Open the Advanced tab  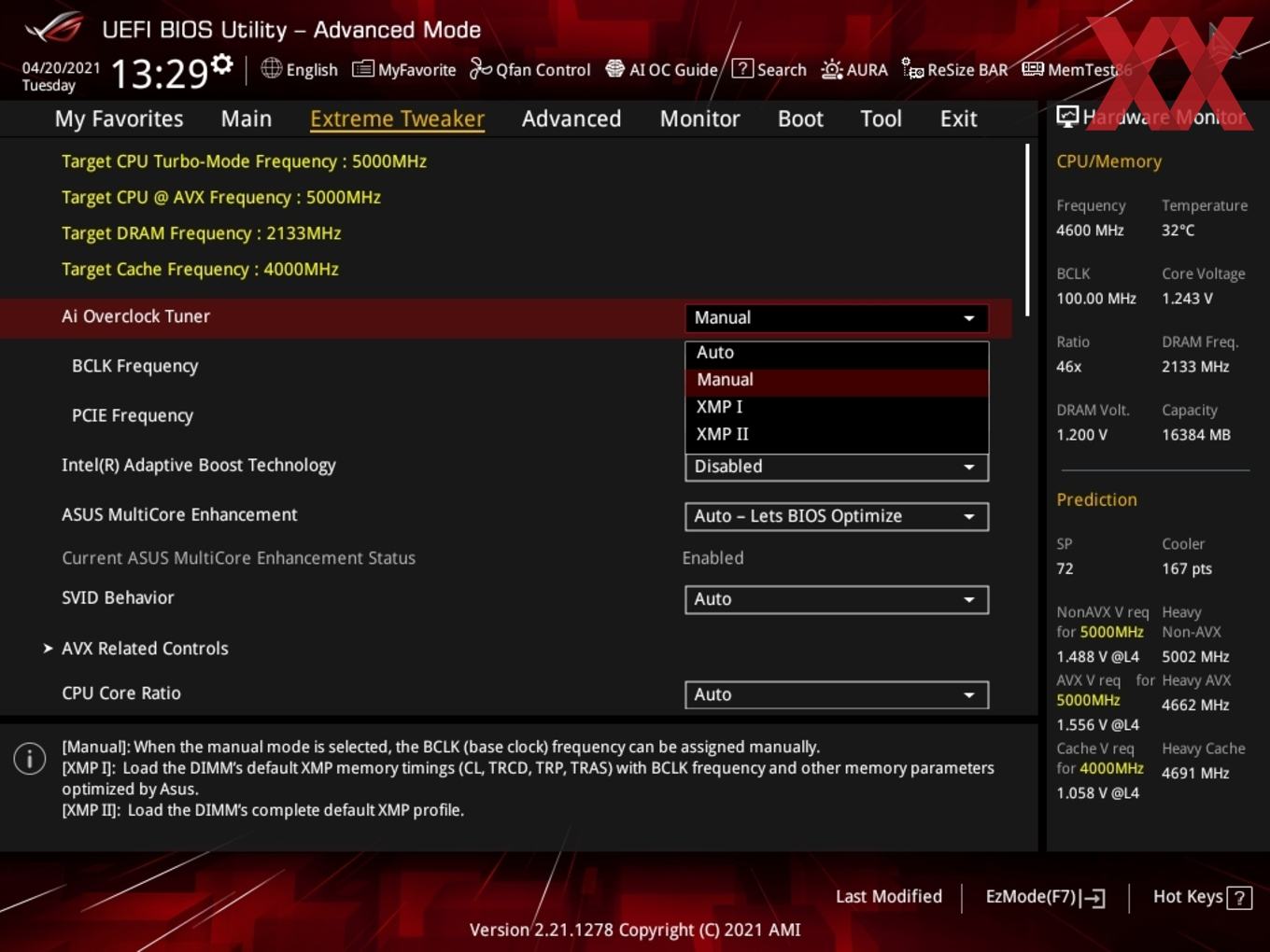(x=571, y=119)
